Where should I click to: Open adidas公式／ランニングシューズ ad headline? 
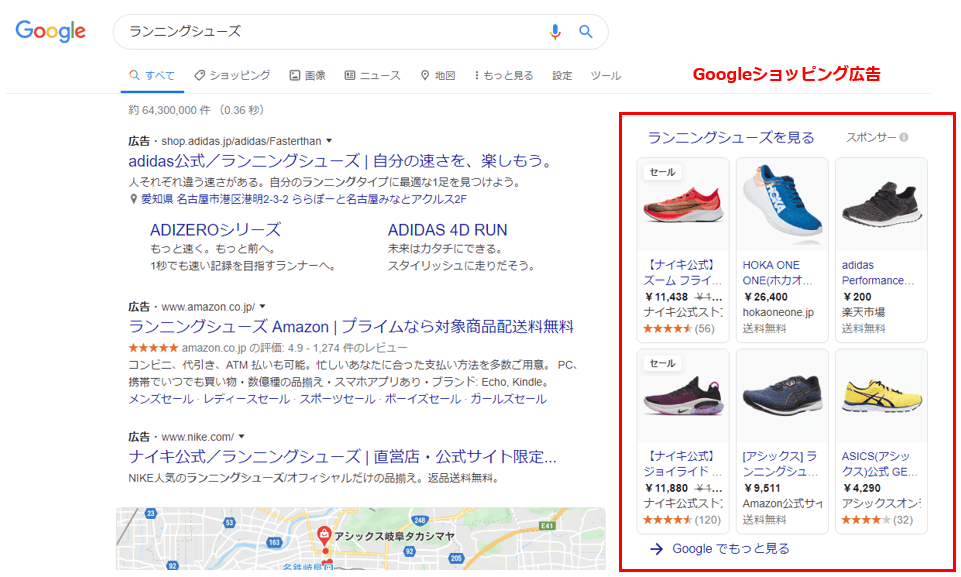(341, 161)
